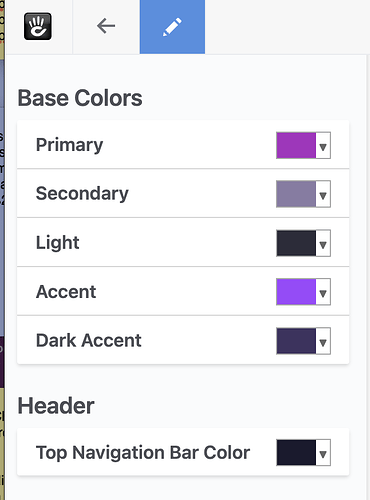Click the Dark Accent row label

click(x=88, y=340)
